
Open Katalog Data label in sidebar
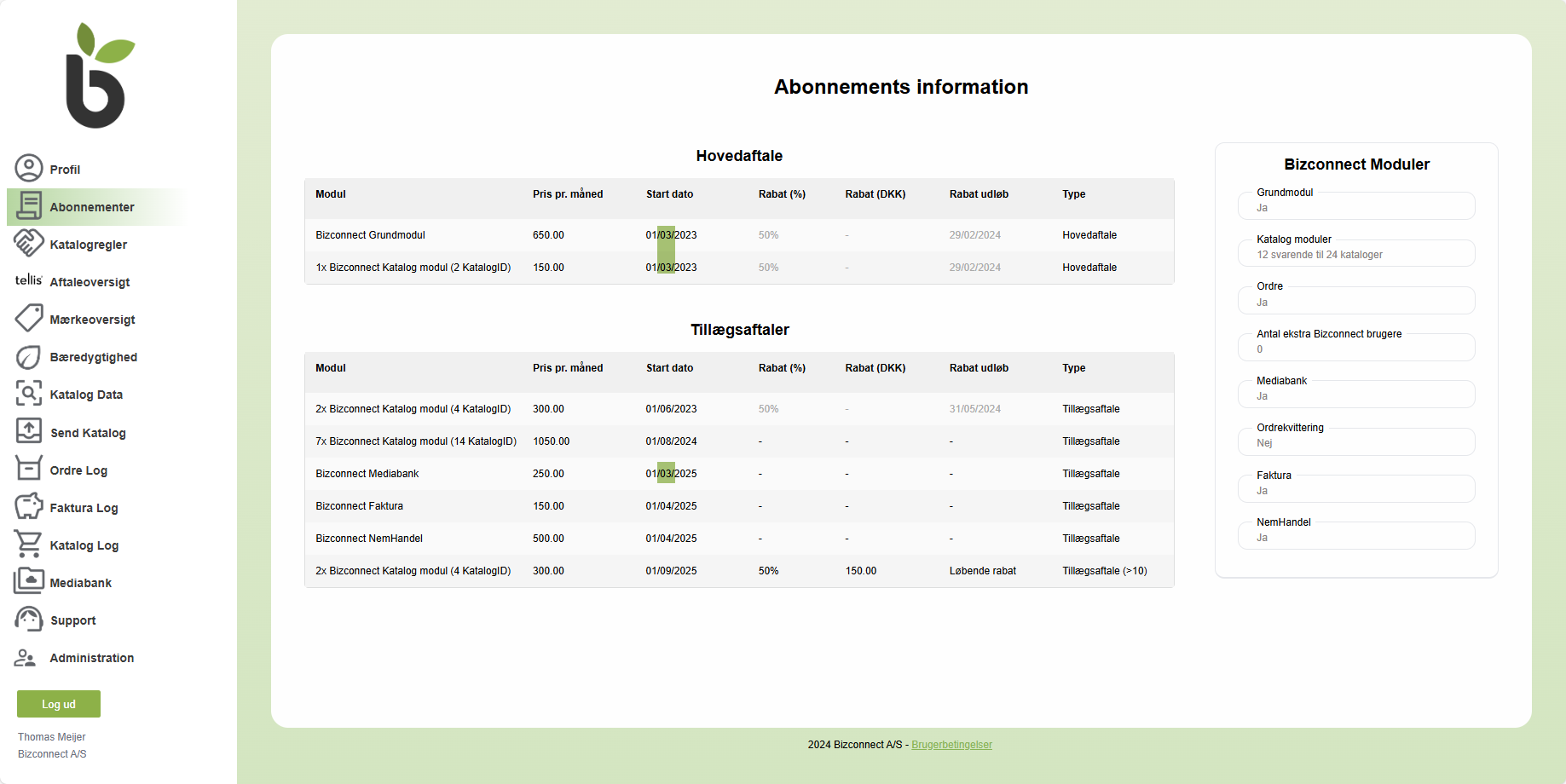(x=86, y=395)
